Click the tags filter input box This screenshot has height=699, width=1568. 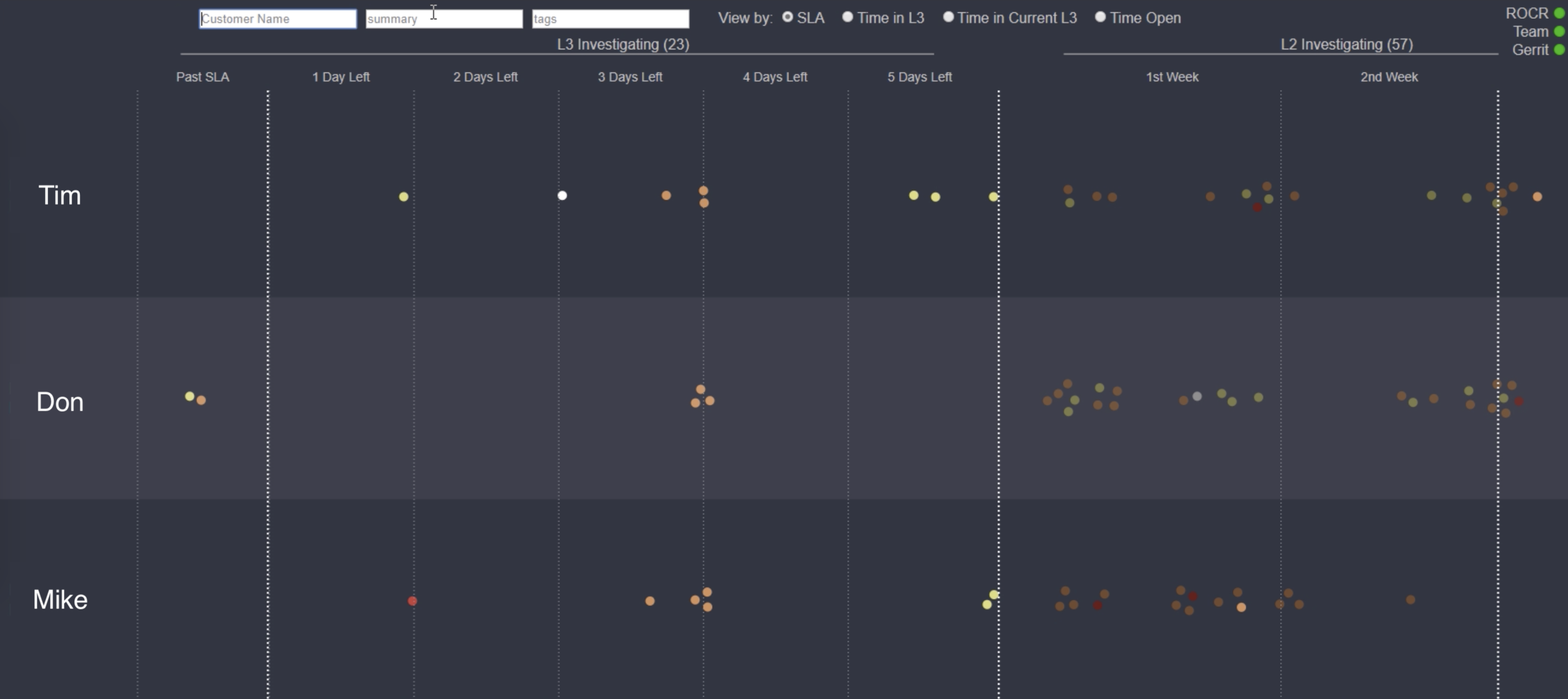(610, 19)
